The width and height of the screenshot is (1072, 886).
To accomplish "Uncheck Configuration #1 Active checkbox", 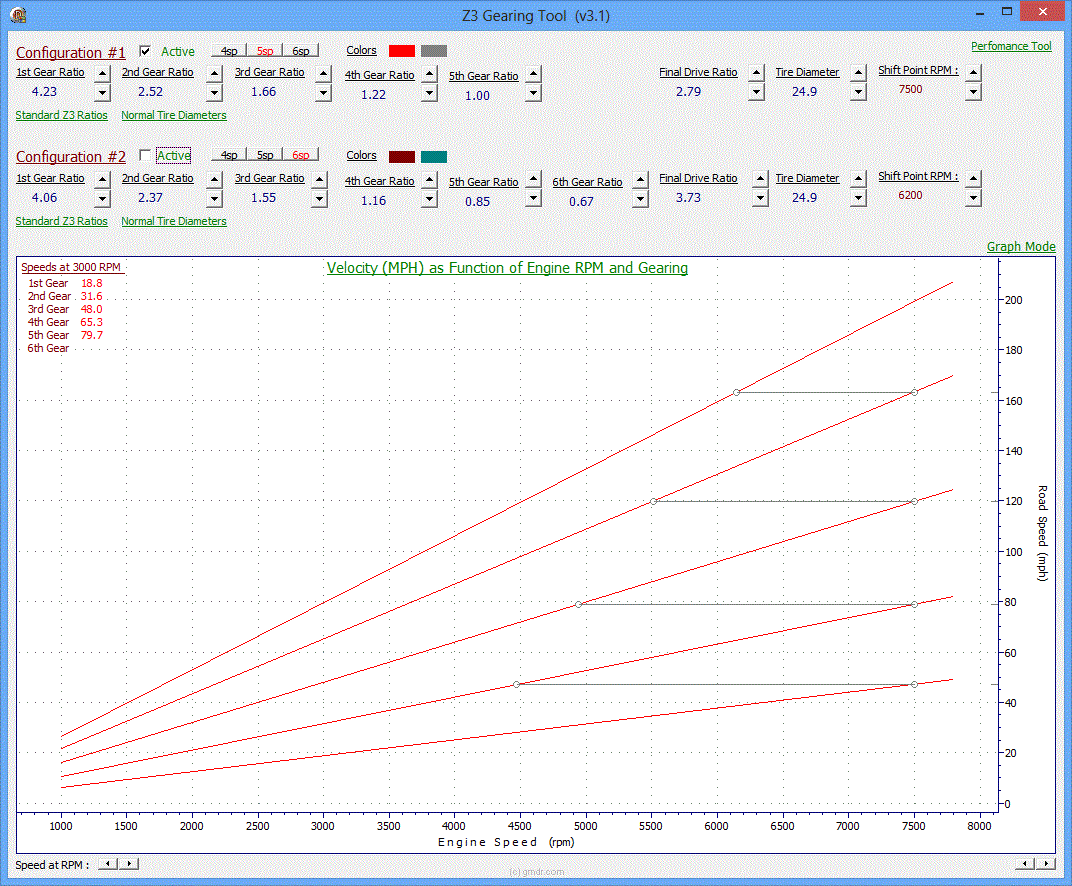I will tap(145, 51).
